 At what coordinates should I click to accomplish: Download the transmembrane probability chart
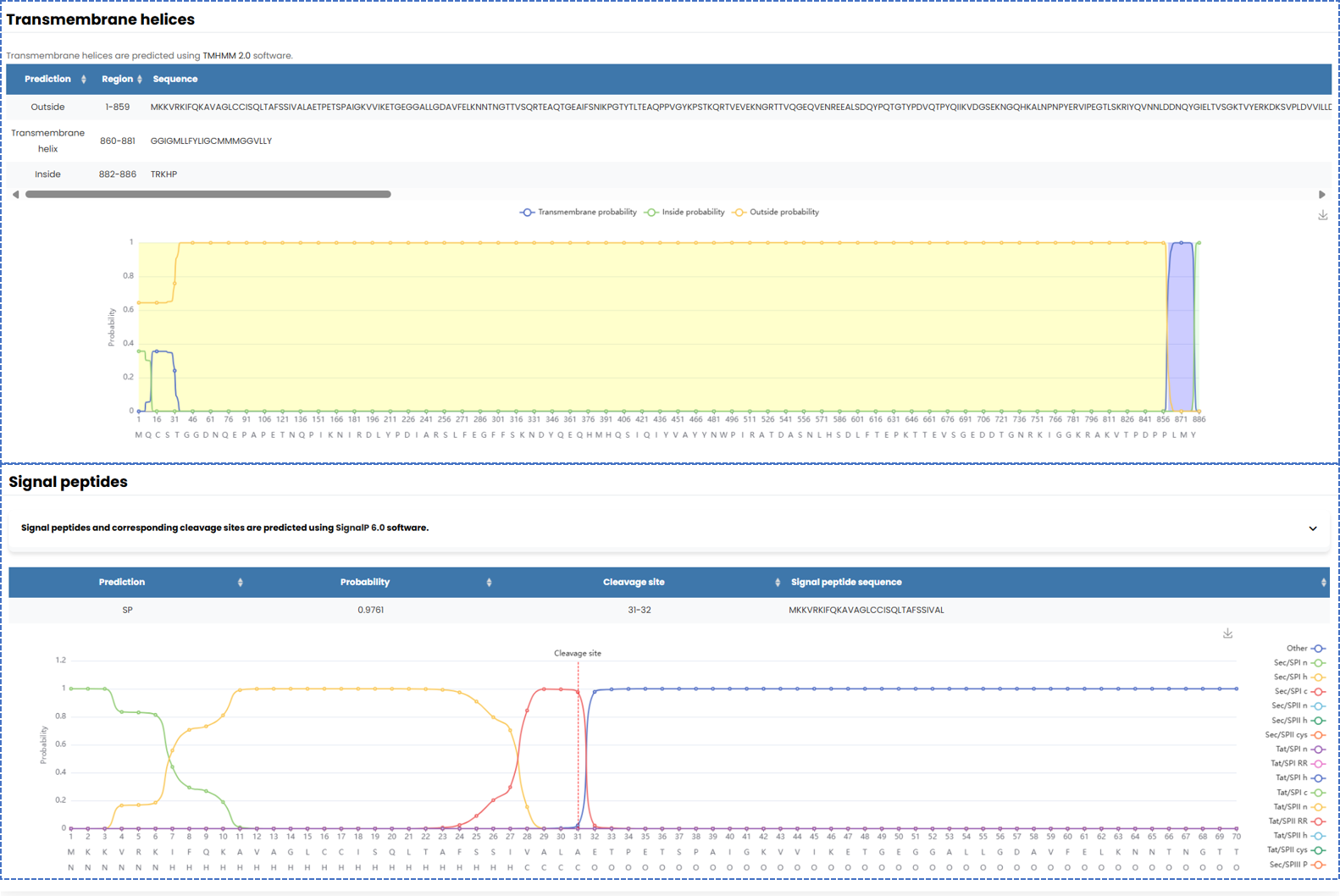click(x=1322, y=216)
